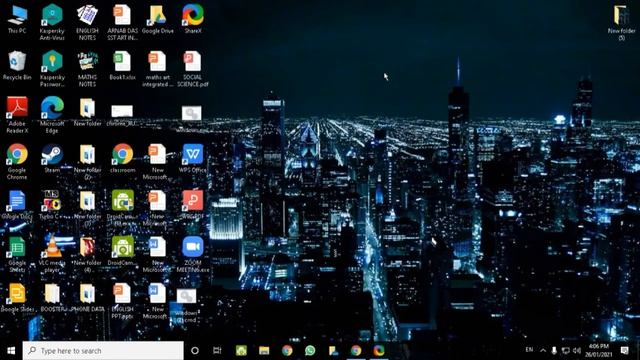Select the New folder (4) icon
The height and width of the screenshot is (360, 640).
(87, 254)
